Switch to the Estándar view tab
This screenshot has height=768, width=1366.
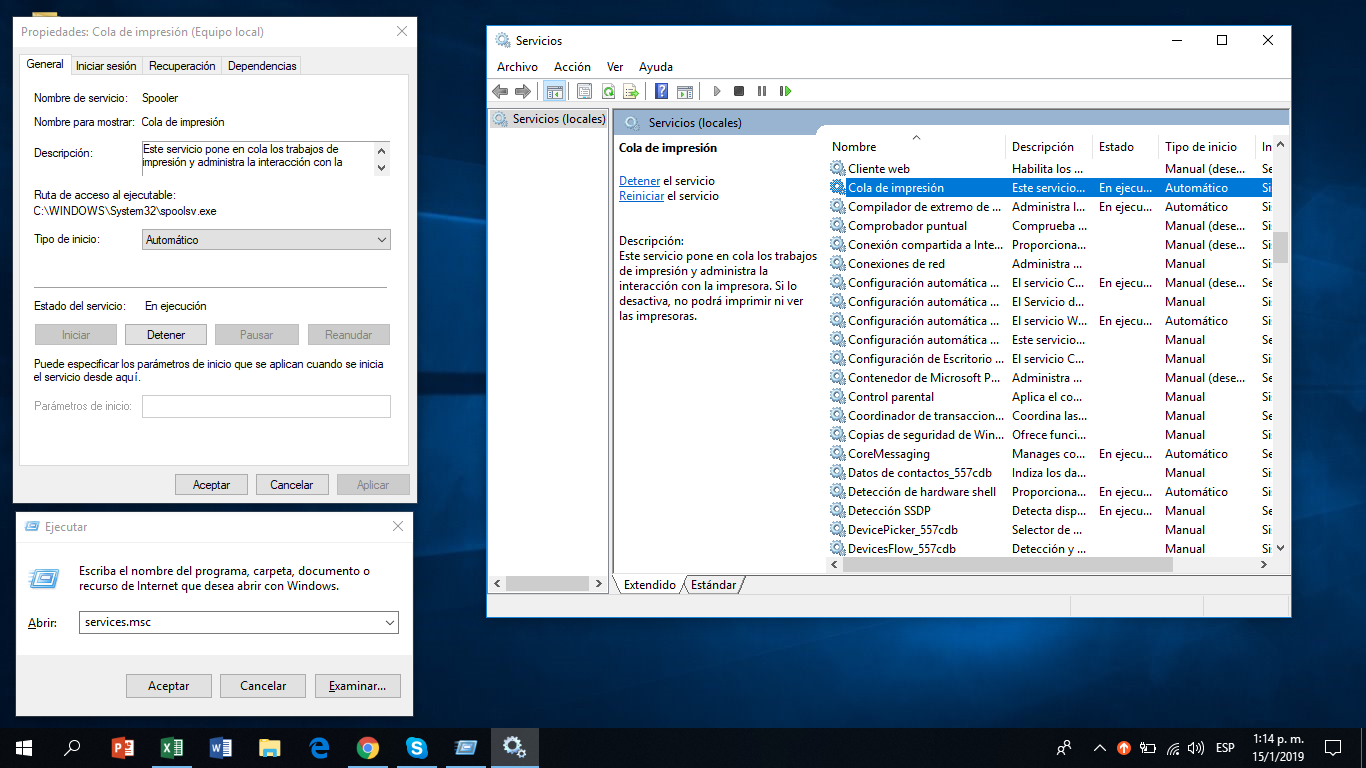713,585
